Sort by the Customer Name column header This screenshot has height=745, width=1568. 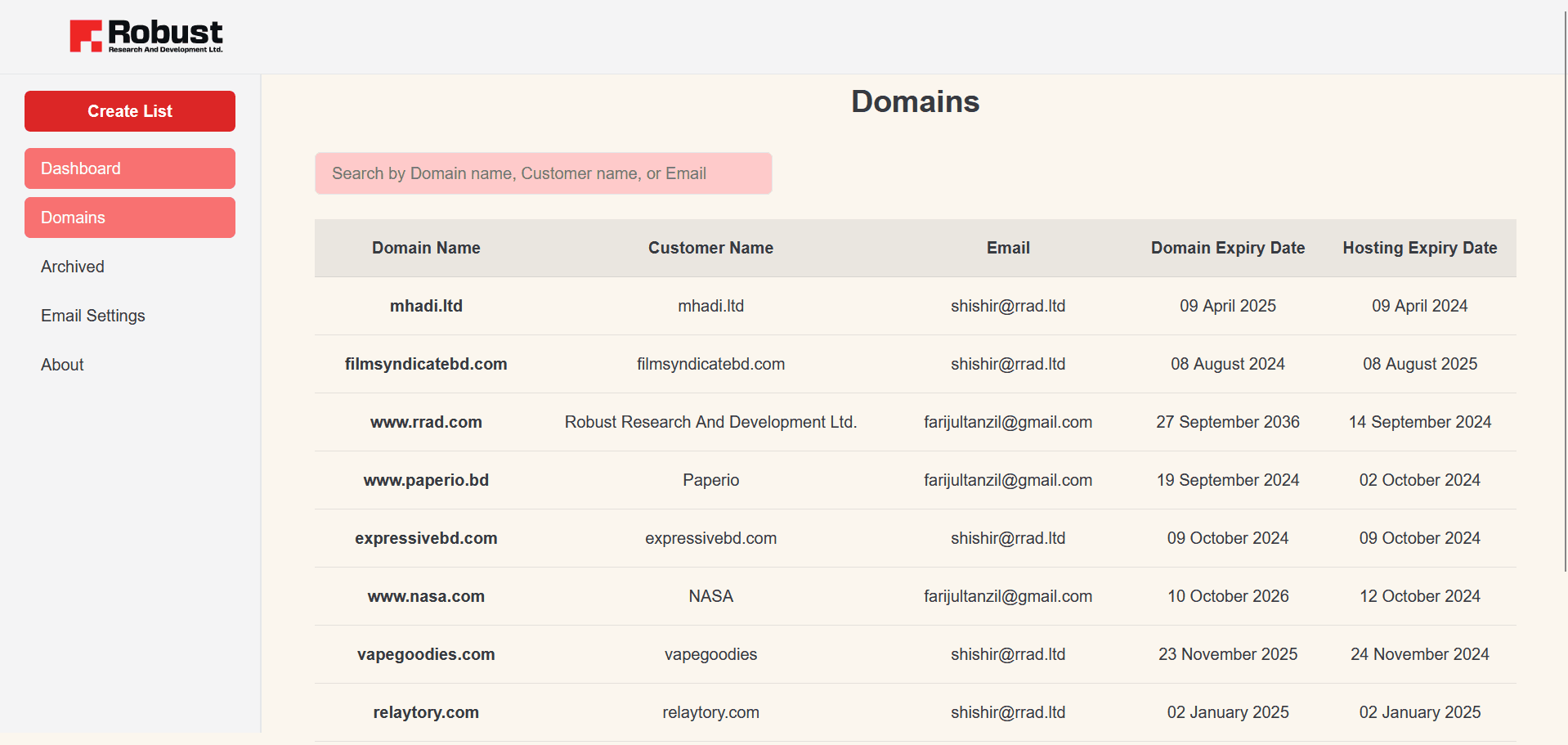coord(710,248)
